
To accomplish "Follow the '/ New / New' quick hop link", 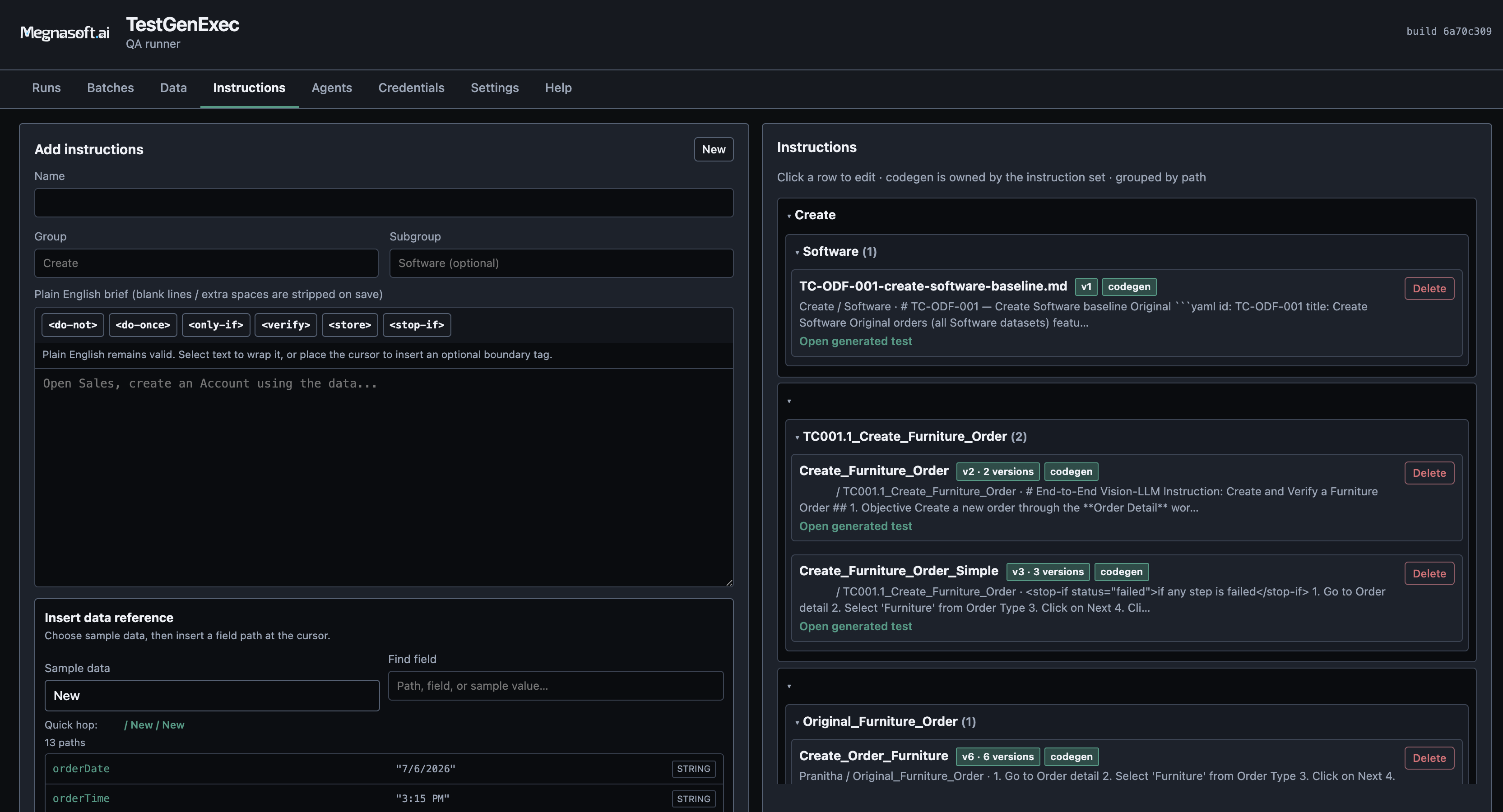I will pyautogui.click(x=154, y=724).
